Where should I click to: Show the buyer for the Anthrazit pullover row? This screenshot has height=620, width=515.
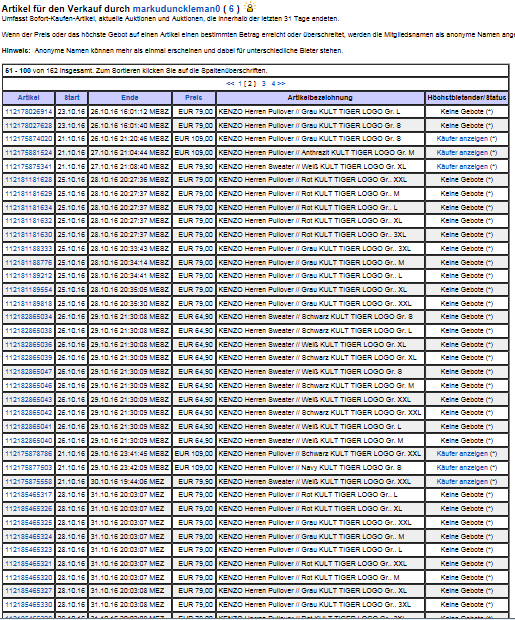[462, 153]
